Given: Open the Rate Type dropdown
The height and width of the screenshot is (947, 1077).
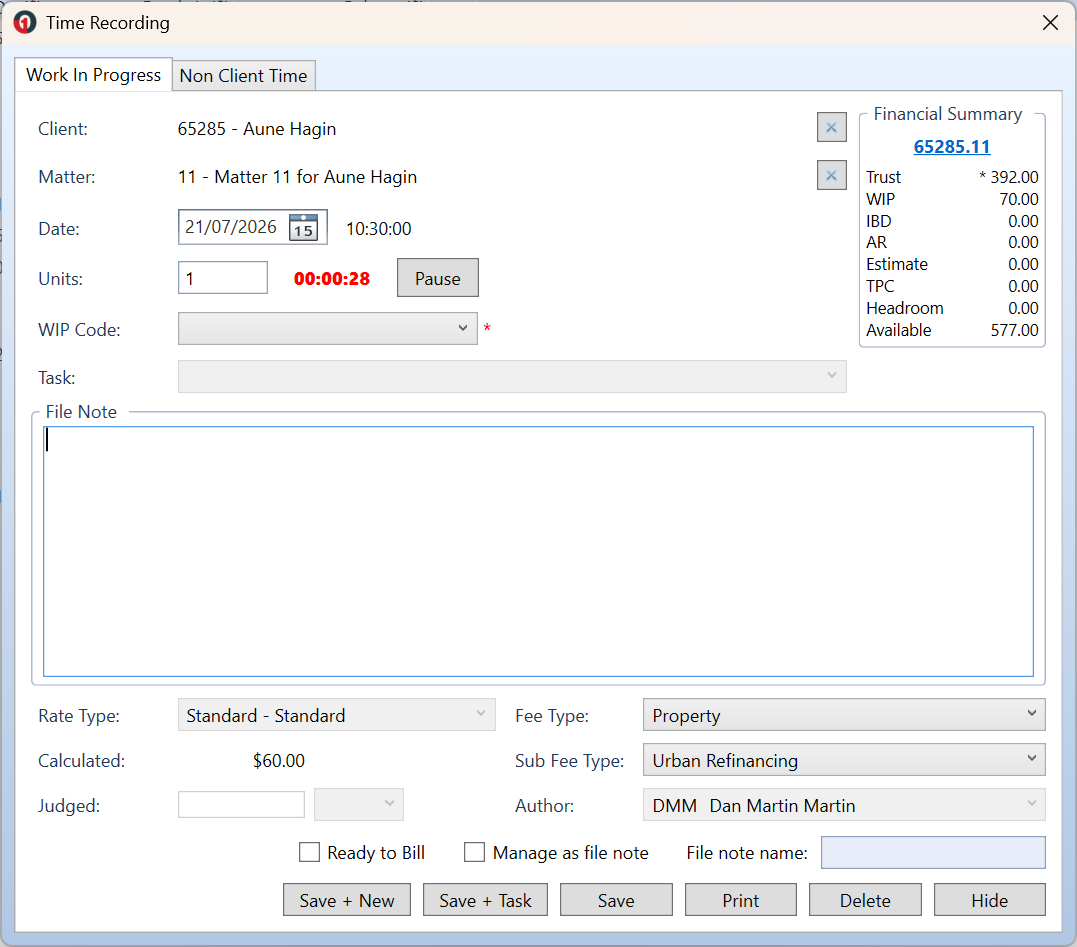Looking at the screenshot, I should click(337, 715).
